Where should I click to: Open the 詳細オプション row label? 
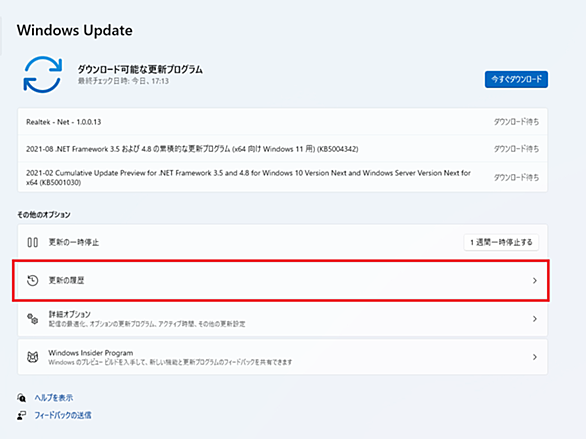click(70, 314)
